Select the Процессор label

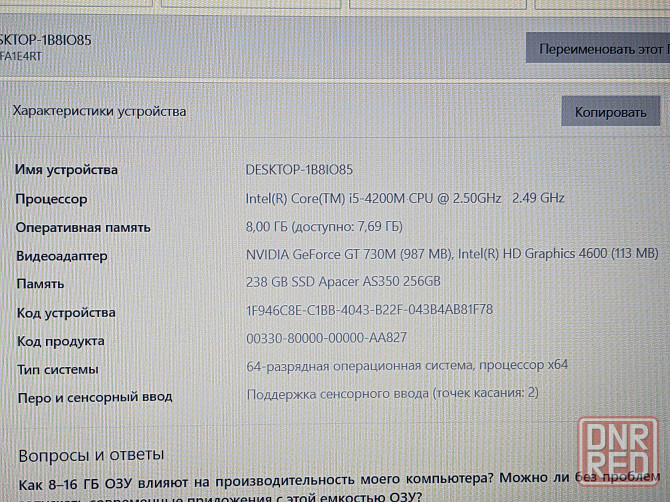pyautogui.click(x=51, y=199)
